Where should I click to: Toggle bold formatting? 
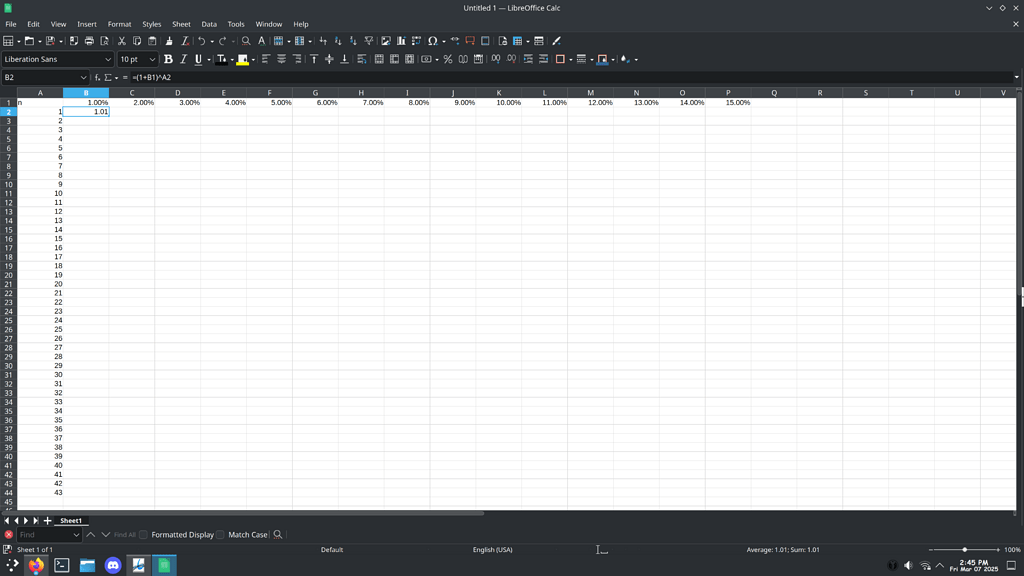tap(167, 59)
